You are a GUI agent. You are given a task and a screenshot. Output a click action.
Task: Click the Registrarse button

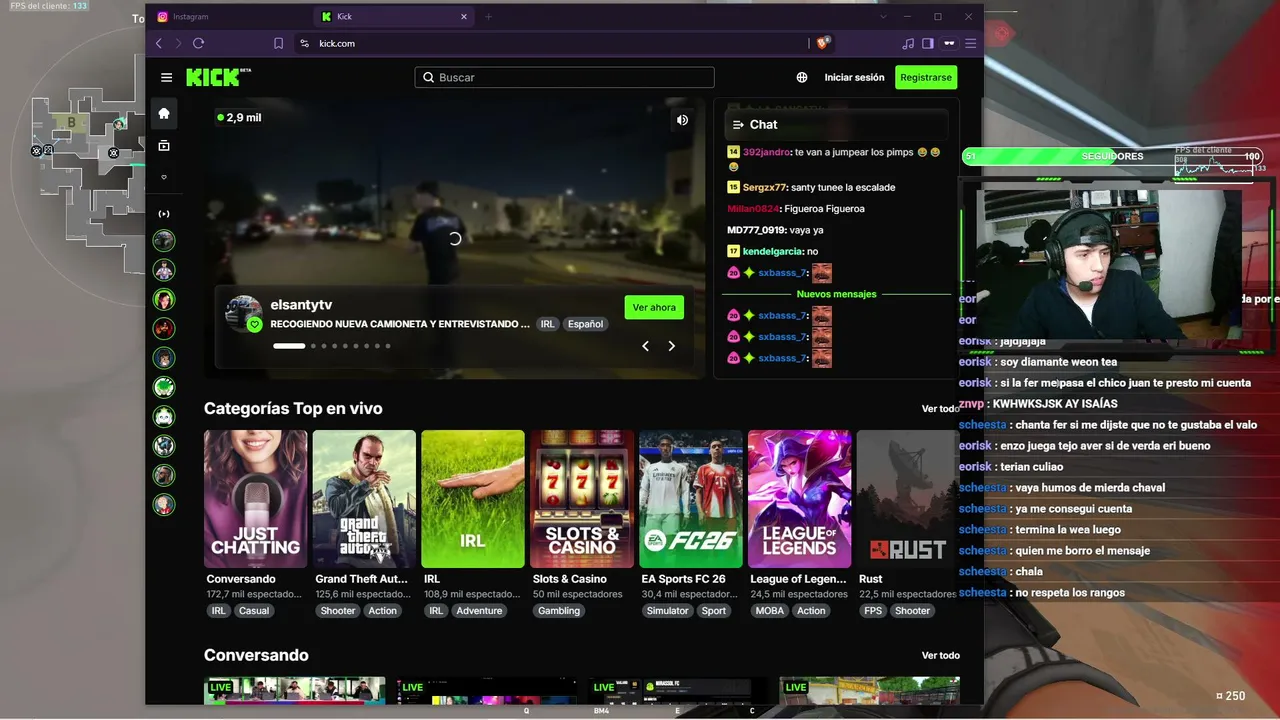pyautogui.click(x=926, y=77)
